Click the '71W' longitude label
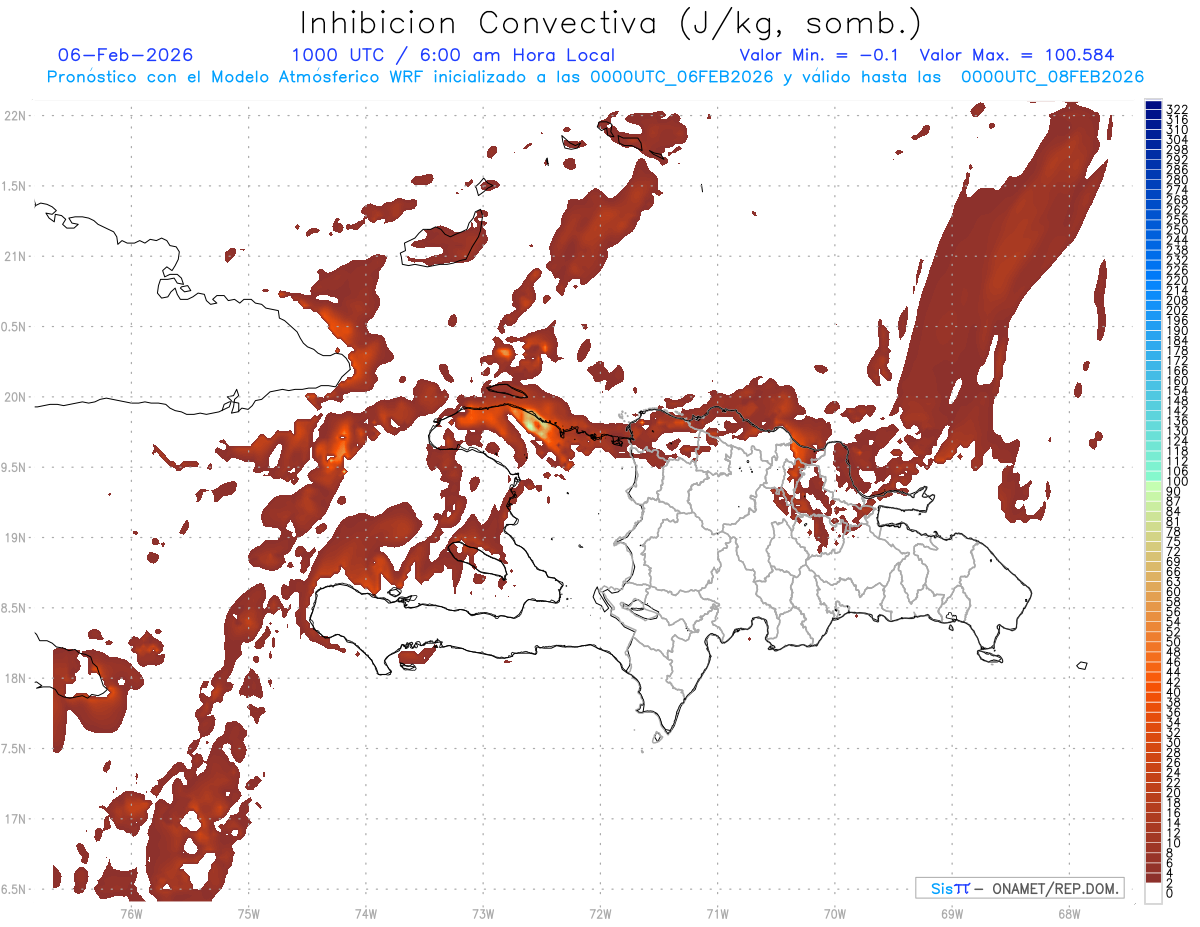Viewport: 1200px width, 927px height. [x=717, y=913]
